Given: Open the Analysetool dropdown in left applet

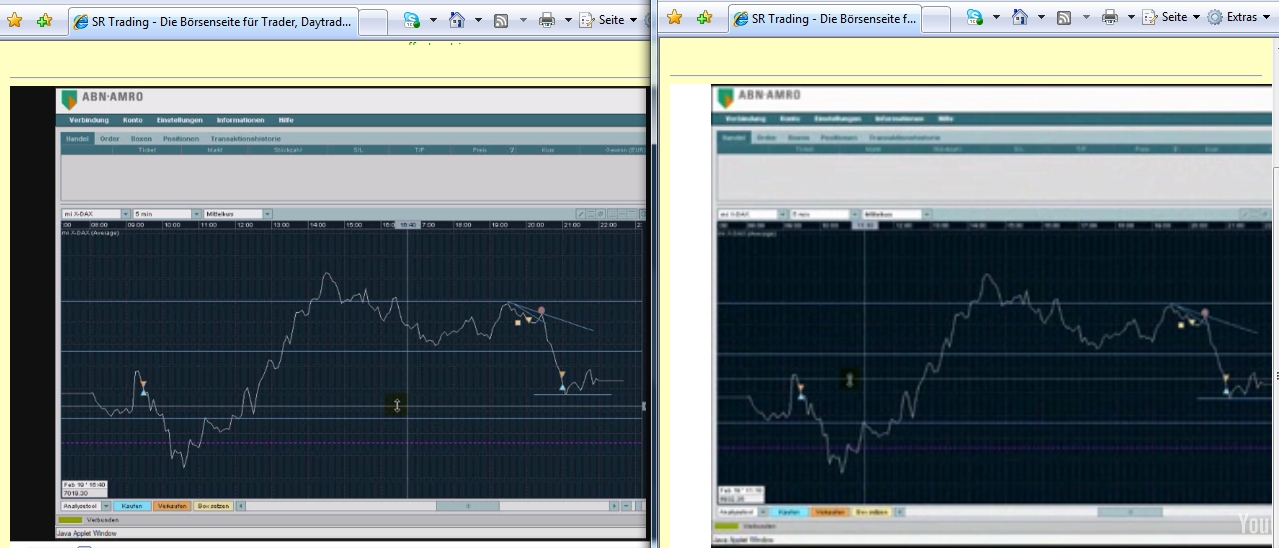Looking at the screenshot, I should [85, 506].
